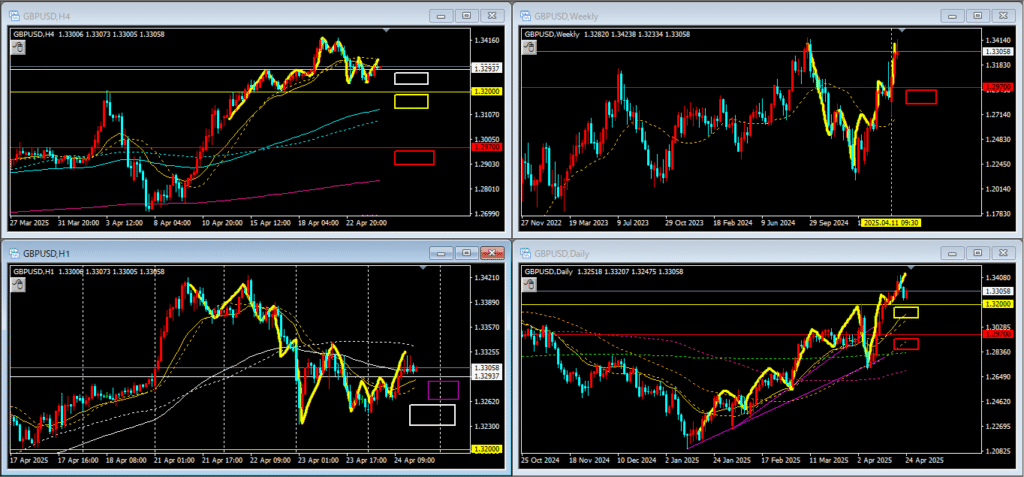The height and width of the screenshot is (477, 1024).
Task: Click the 1.32937 price label in H1 chart
Action: point(487,376)
